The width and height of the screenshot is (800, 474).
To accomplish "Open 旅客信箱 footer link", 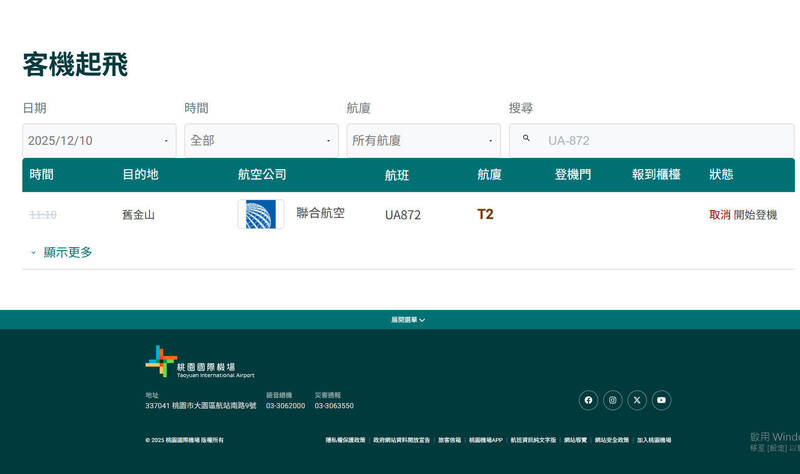I will coord(449,440).
